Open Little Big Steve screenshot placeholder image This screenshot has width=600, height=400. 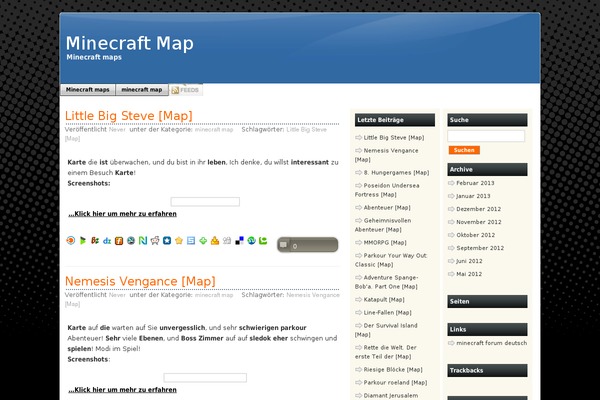(205, 202)
